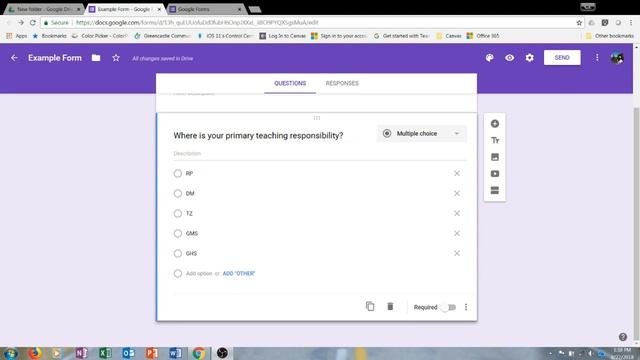Click the SEND button
This screenshot has width=640, height=360.
tap(562, 58)
